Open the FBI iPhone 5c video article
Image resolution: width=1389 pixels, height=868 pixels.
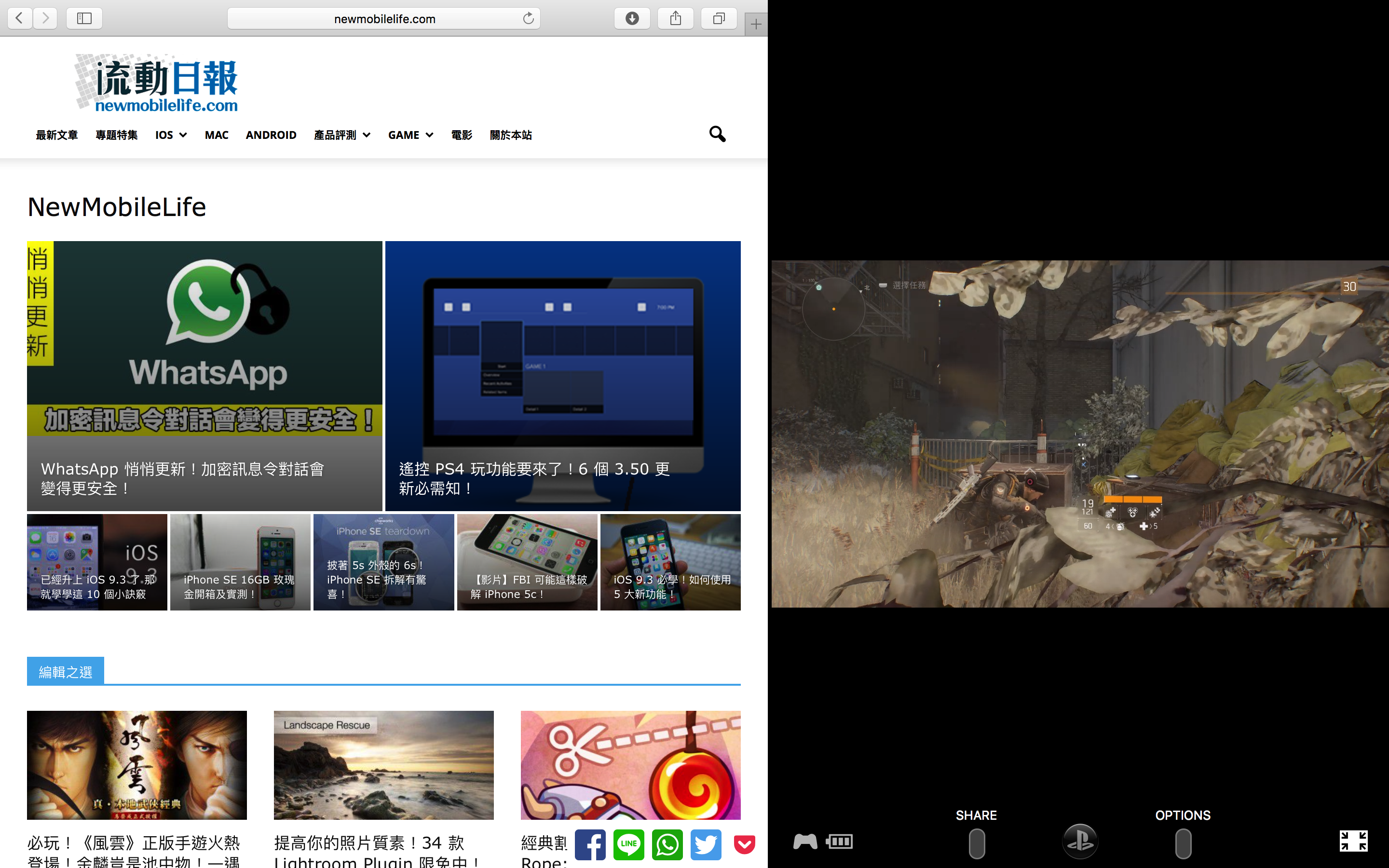(527, 562)
